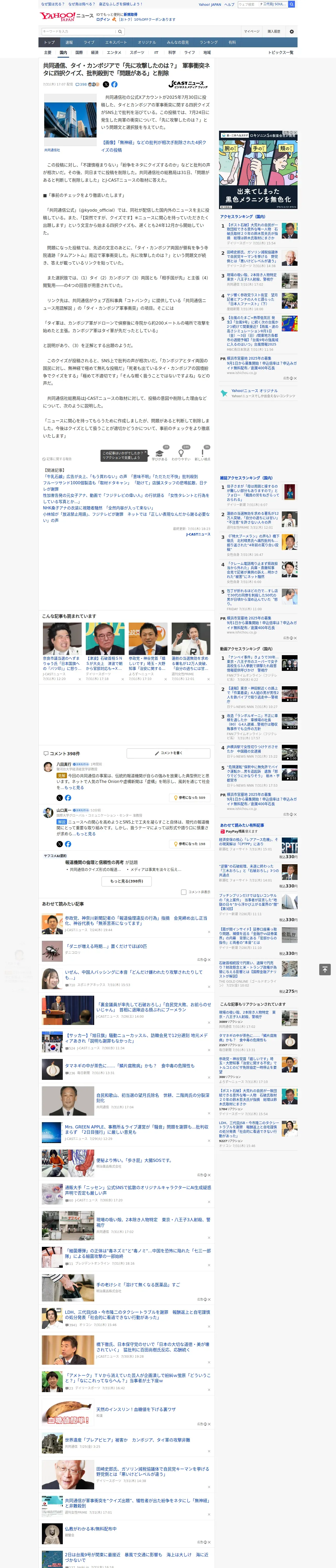Screen dimensions: 336x1568
Task: Click the keyword search magnifier button
Action: (x=120, y=32)
